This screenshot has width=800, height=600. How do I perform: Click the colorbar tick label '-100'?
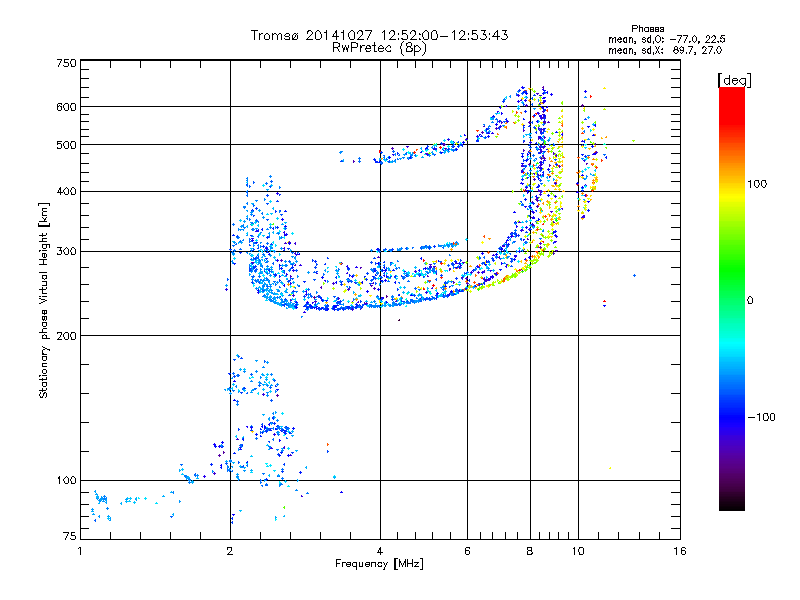coord(761,417)
